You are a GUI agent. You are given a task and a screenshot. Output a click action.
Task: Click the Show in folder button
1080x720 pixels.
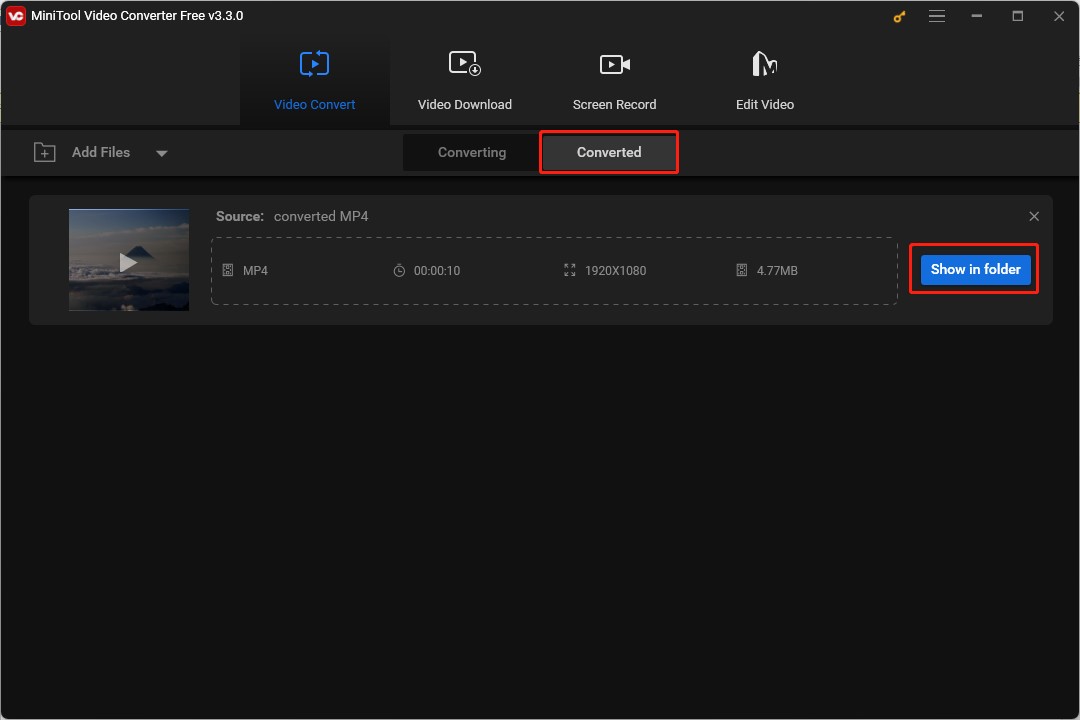974,269
